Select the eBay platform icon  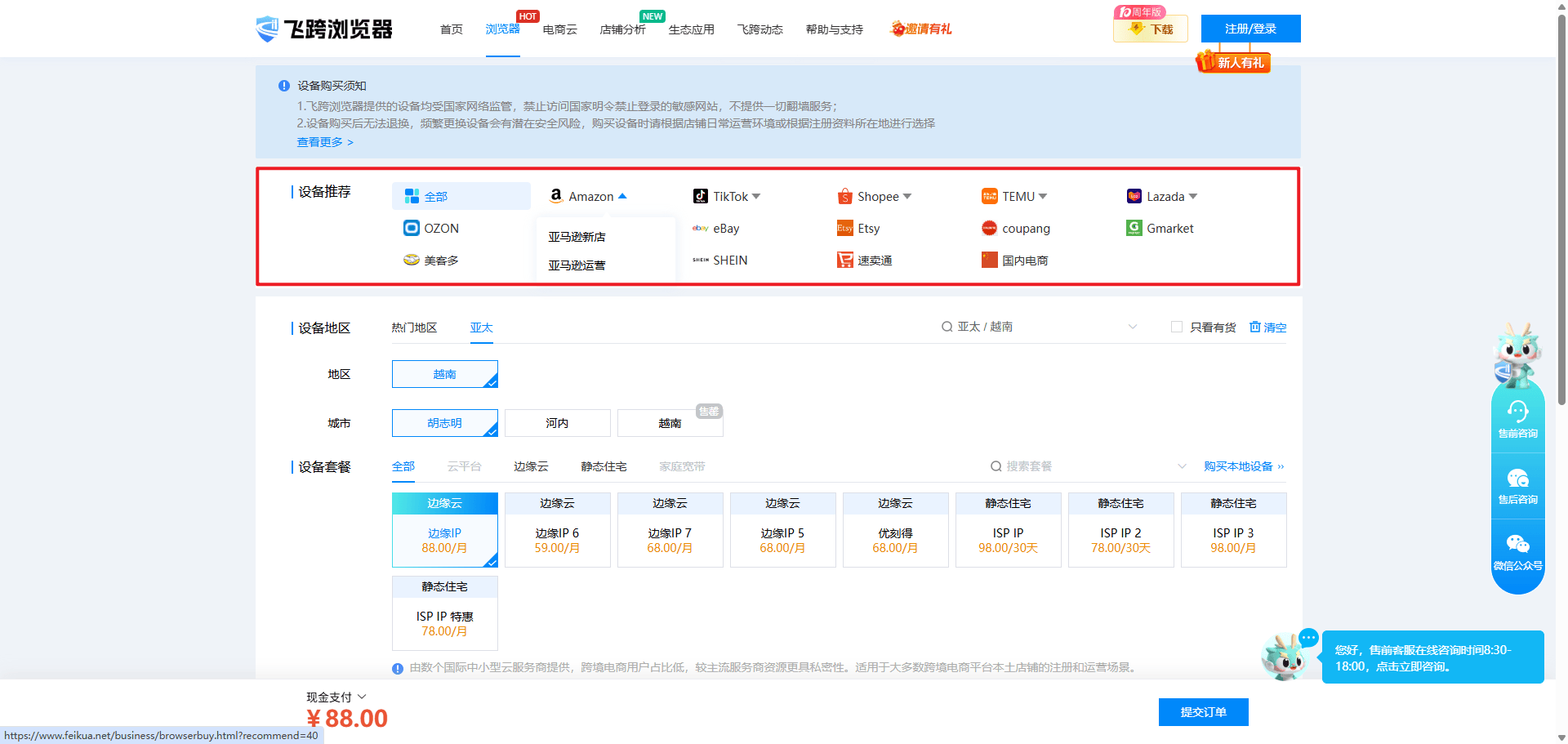pos(700,229)
